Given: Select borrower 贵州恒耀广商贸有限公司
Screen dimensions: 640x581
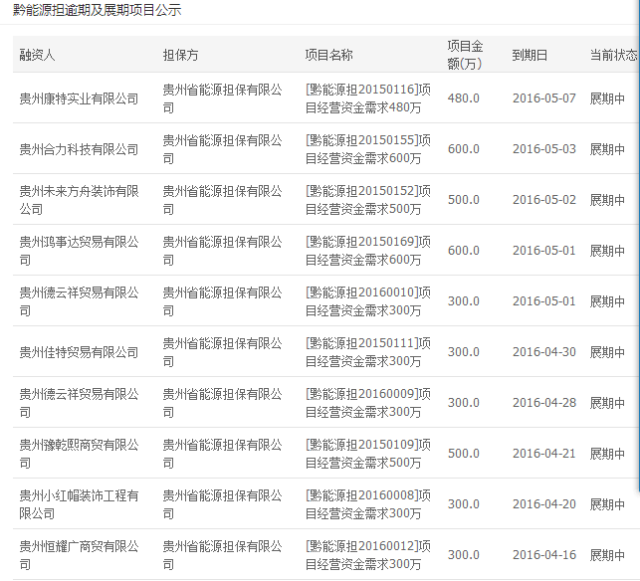Looking at the screenshot, I should click(79, 555).
